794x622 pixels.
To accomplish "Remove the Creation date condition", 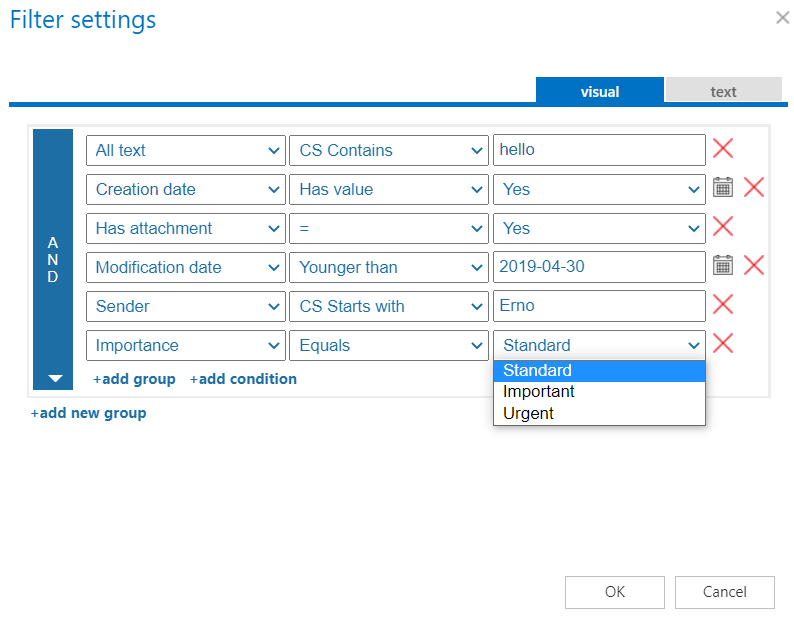I will [x=754, y=188].
